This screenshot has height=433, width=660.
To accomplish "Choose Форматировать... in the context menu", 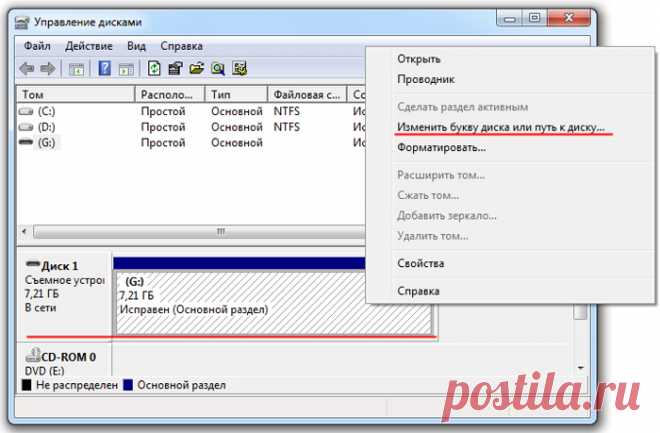I will 442,148.
